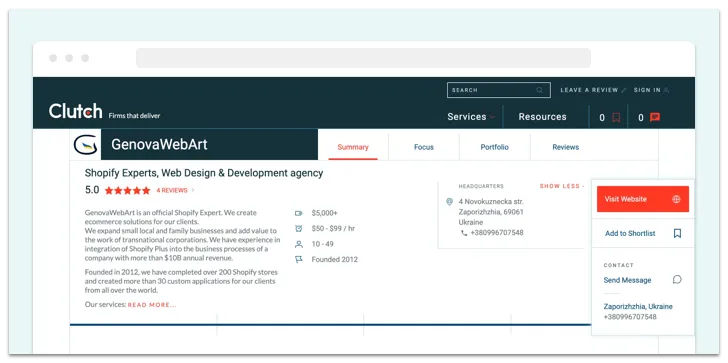Click the Headquarters label
This screenshot has width=728, height=363.
point(481,186)
